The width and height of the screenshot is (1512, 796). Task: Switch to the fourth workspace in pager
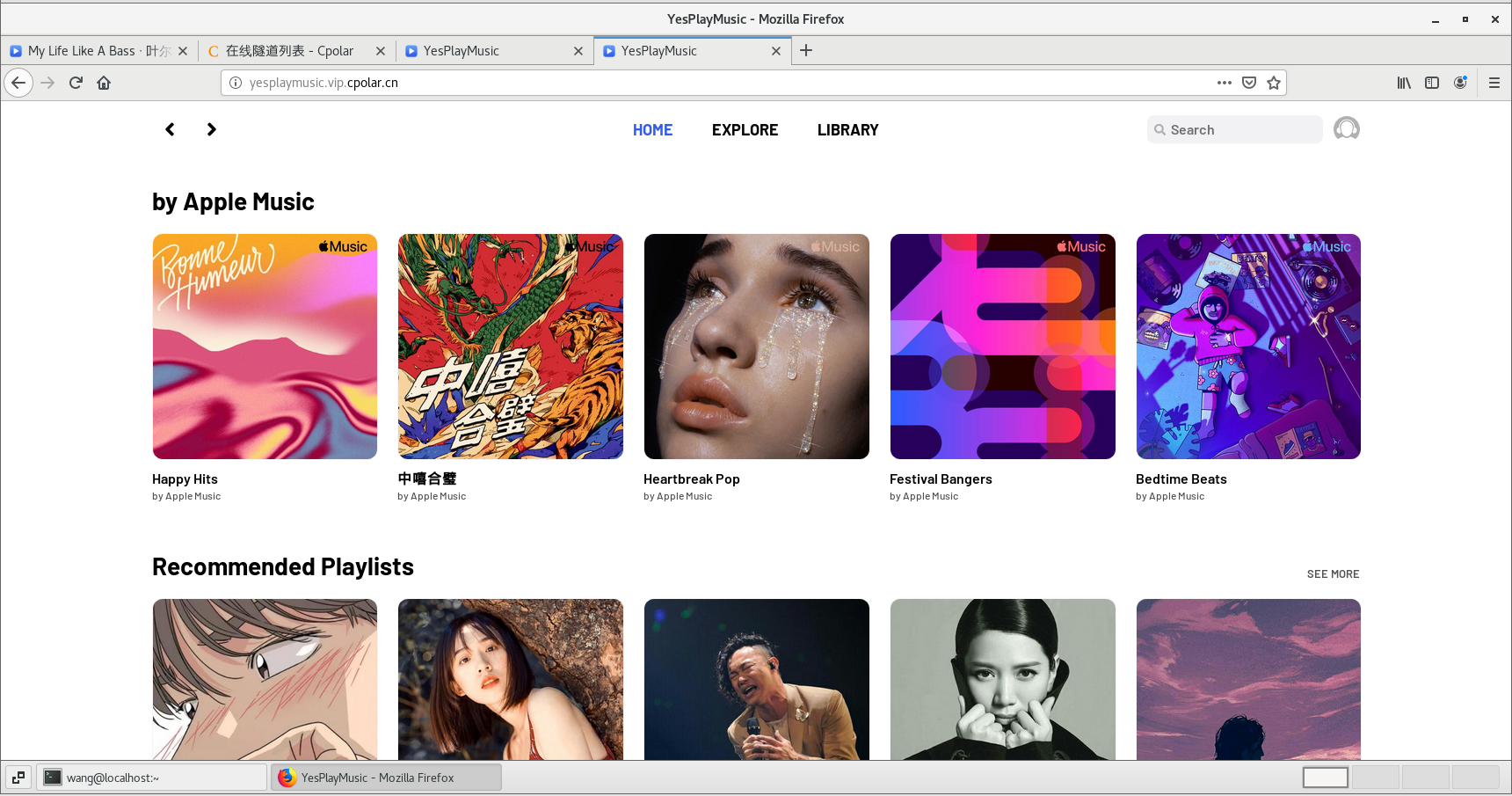click(x=1475, y=778)
